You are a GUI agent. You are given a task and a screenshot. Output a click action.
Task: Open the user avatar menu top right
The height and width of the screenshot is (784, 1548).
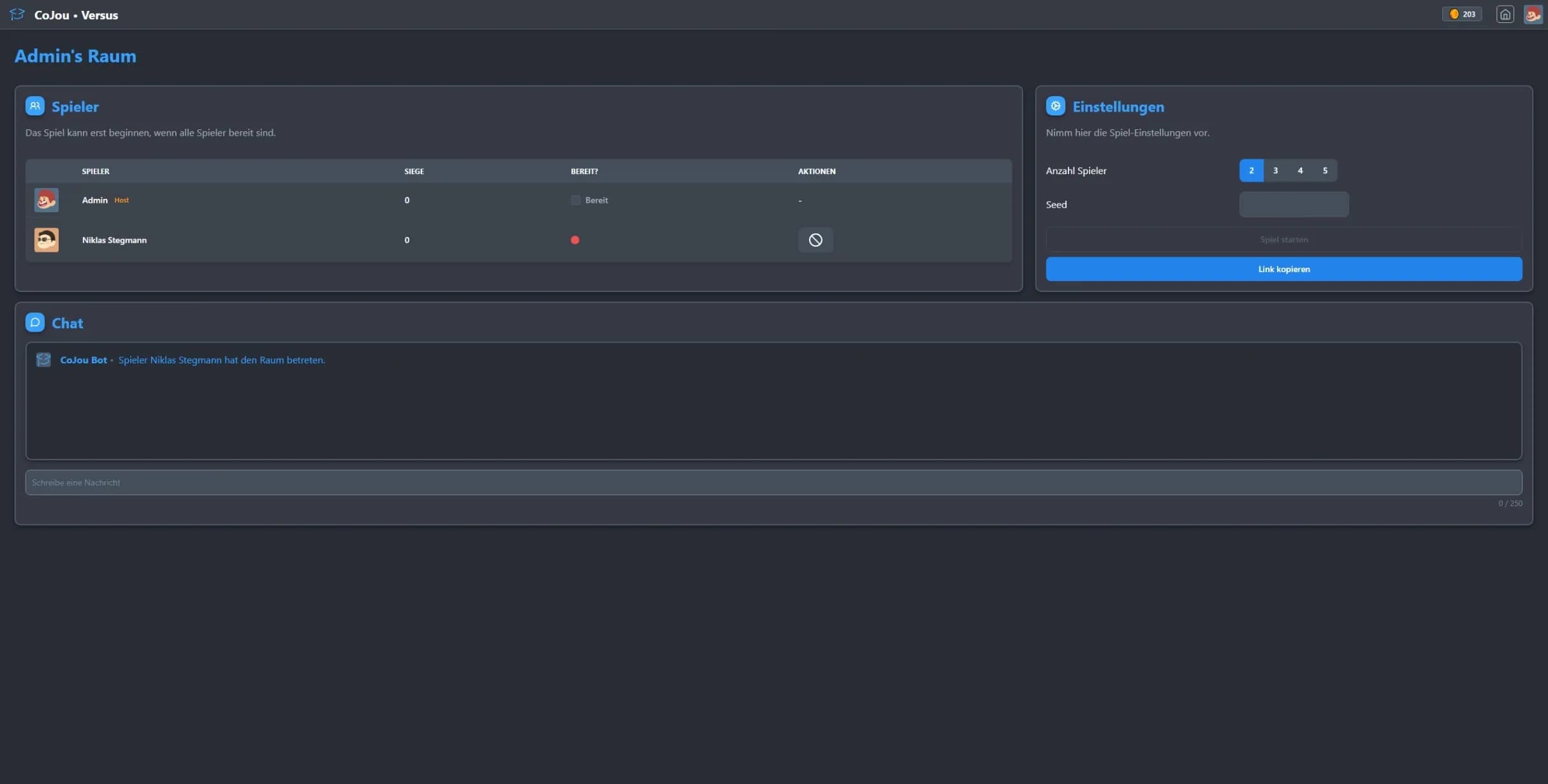[x=1533, y=14]
